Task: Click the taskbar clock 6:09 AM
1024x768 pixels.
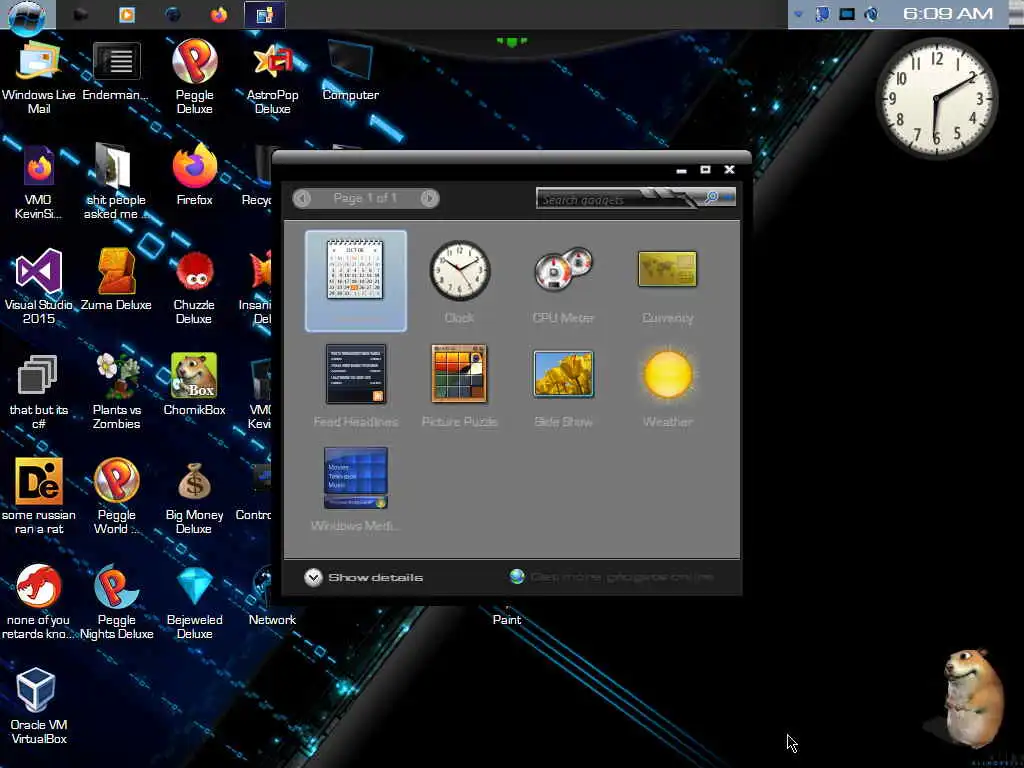Action: (x=948, y=14)
